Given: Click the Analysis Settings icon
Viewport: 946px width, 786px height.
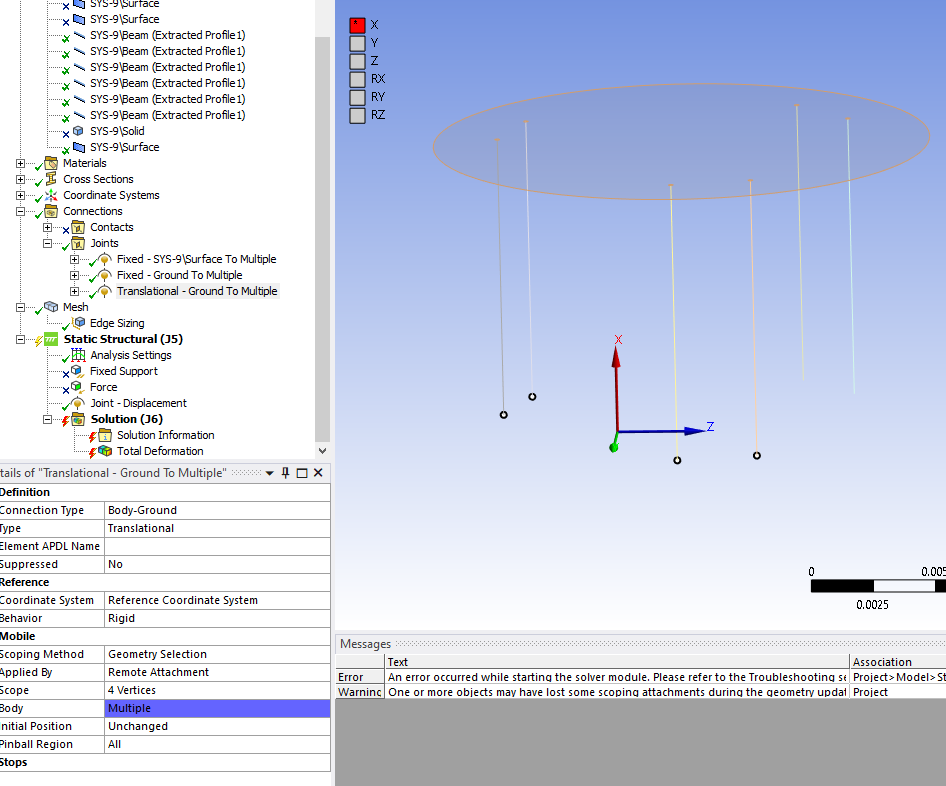Looking at the screenshot, I should pyautogui.click(x=78, y=355).
